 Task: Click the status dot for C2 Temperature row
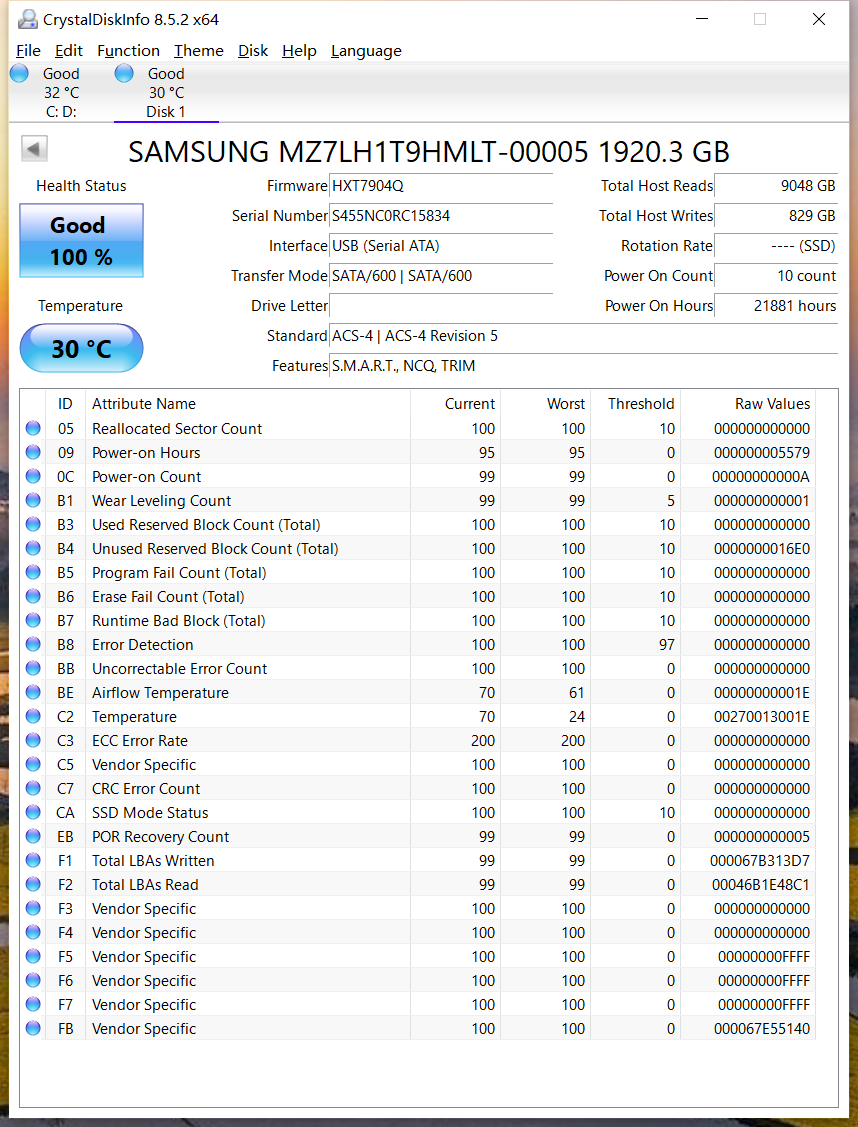coord(33,716)
